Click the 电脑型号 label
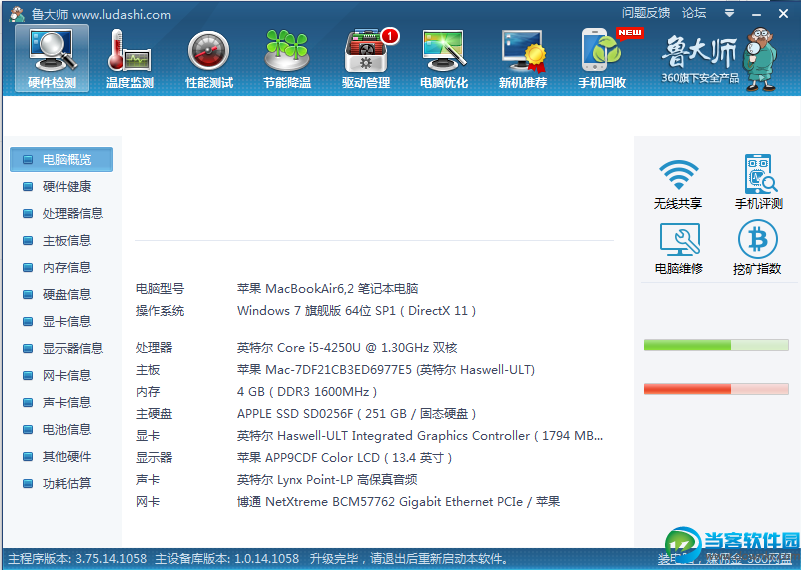 pyautogui.click(x=159, y=289)
